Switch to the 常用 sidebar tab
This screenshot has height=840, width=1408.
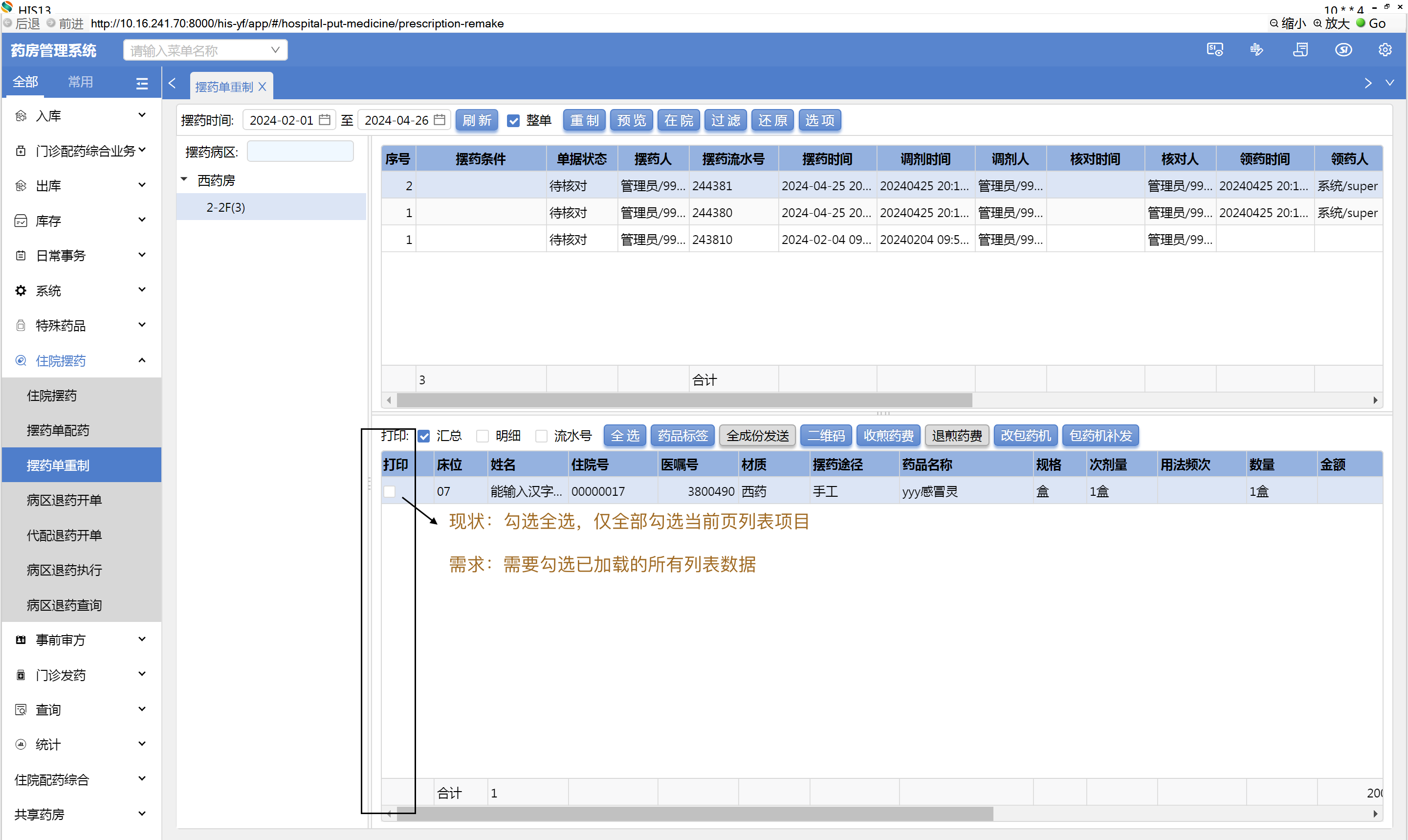(x=80, y=82)
